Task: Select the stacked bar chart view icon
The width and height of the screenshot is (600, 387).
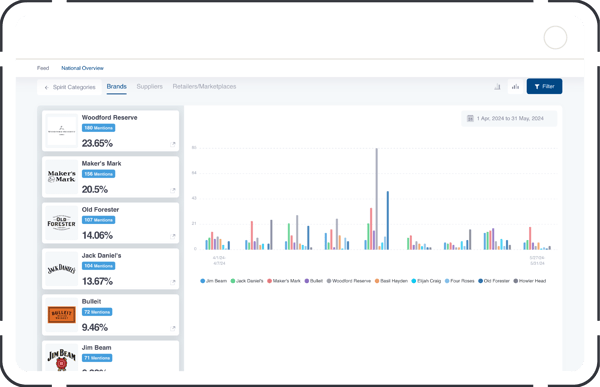Action: pyautogui.click(x=497, y=87)
